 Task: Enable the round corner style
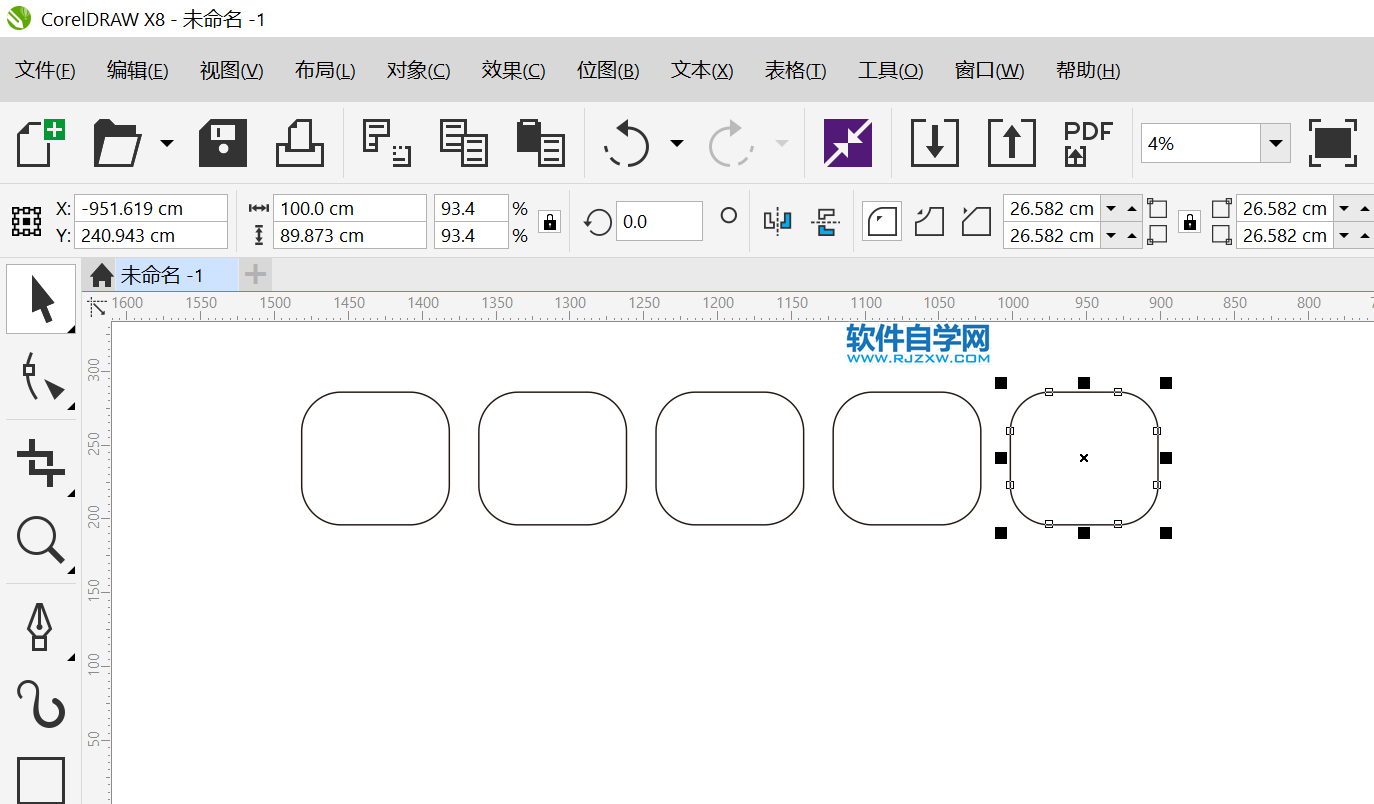tap(881, 221)
